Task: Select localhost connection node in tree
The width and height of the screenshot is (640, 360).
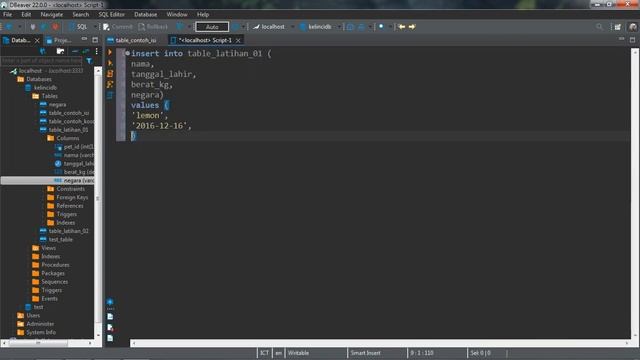Action: 47,71
